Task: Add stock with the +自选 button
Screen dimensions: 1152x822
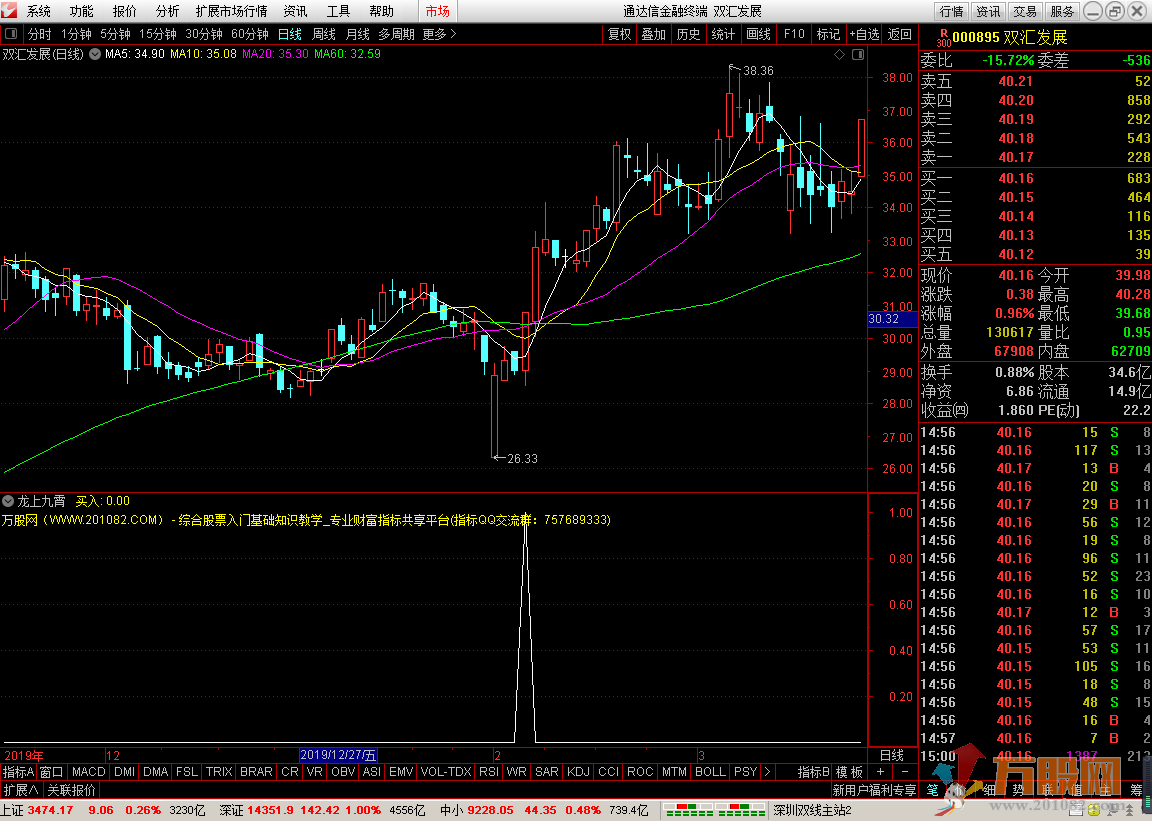Action: (x=865, y=34)
